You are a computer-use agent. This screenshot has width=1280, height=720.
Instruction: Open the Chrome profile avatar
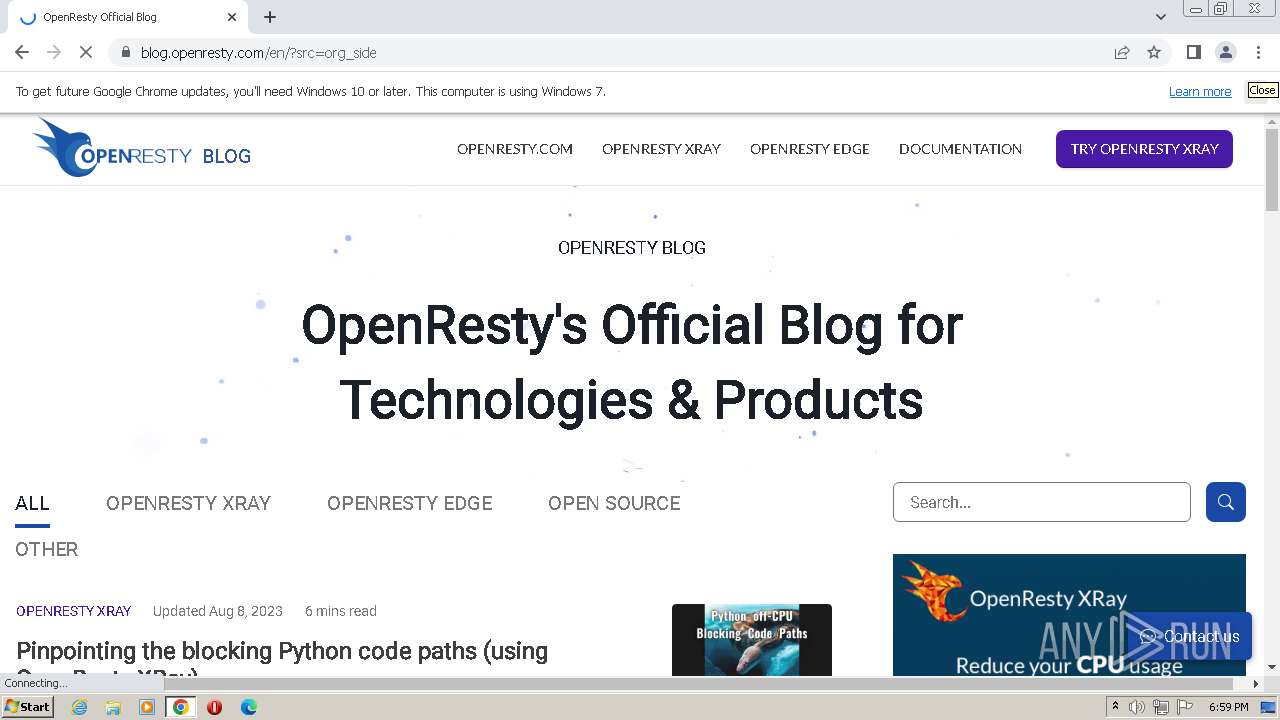click(1225, 52)
